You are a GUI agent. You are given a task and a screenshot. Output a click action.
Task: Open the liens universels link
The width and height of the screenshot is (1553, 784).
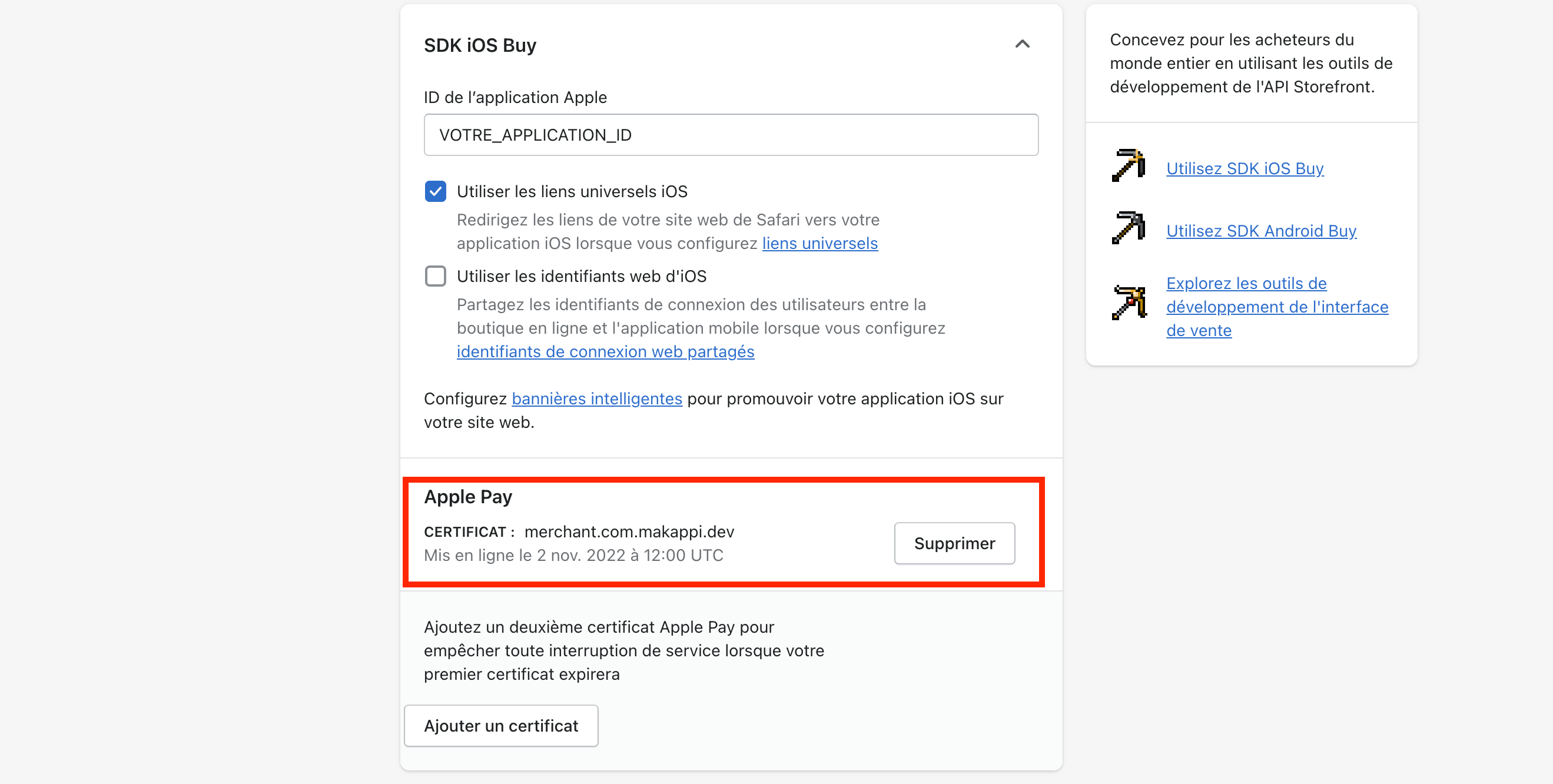(820, 244)
